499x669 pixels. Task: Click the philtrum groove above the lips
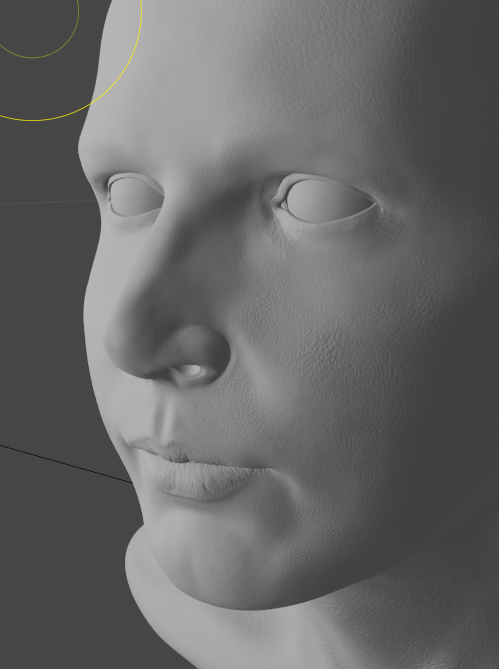[166, 420]
